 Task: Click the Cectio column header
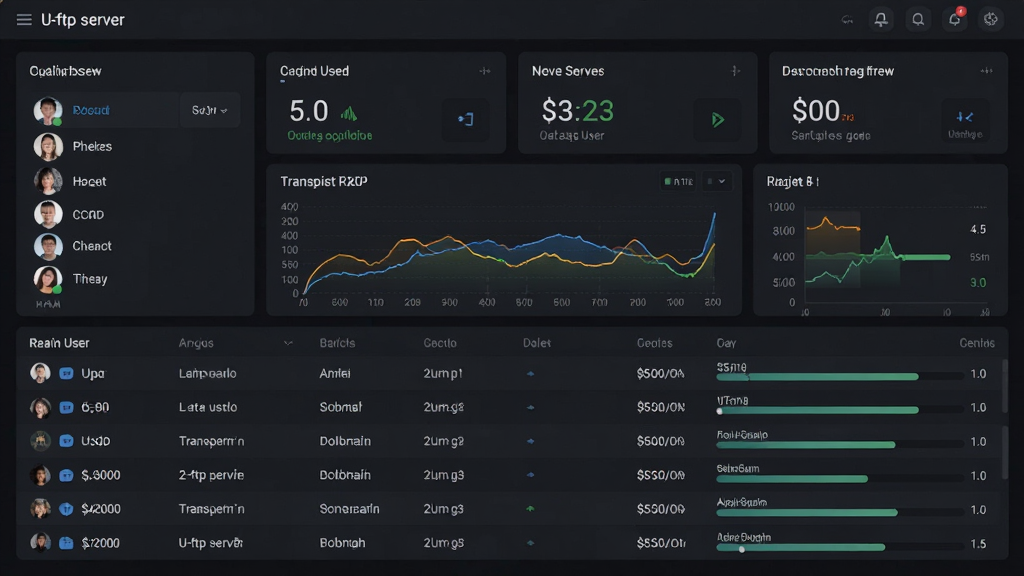[440, 343]
